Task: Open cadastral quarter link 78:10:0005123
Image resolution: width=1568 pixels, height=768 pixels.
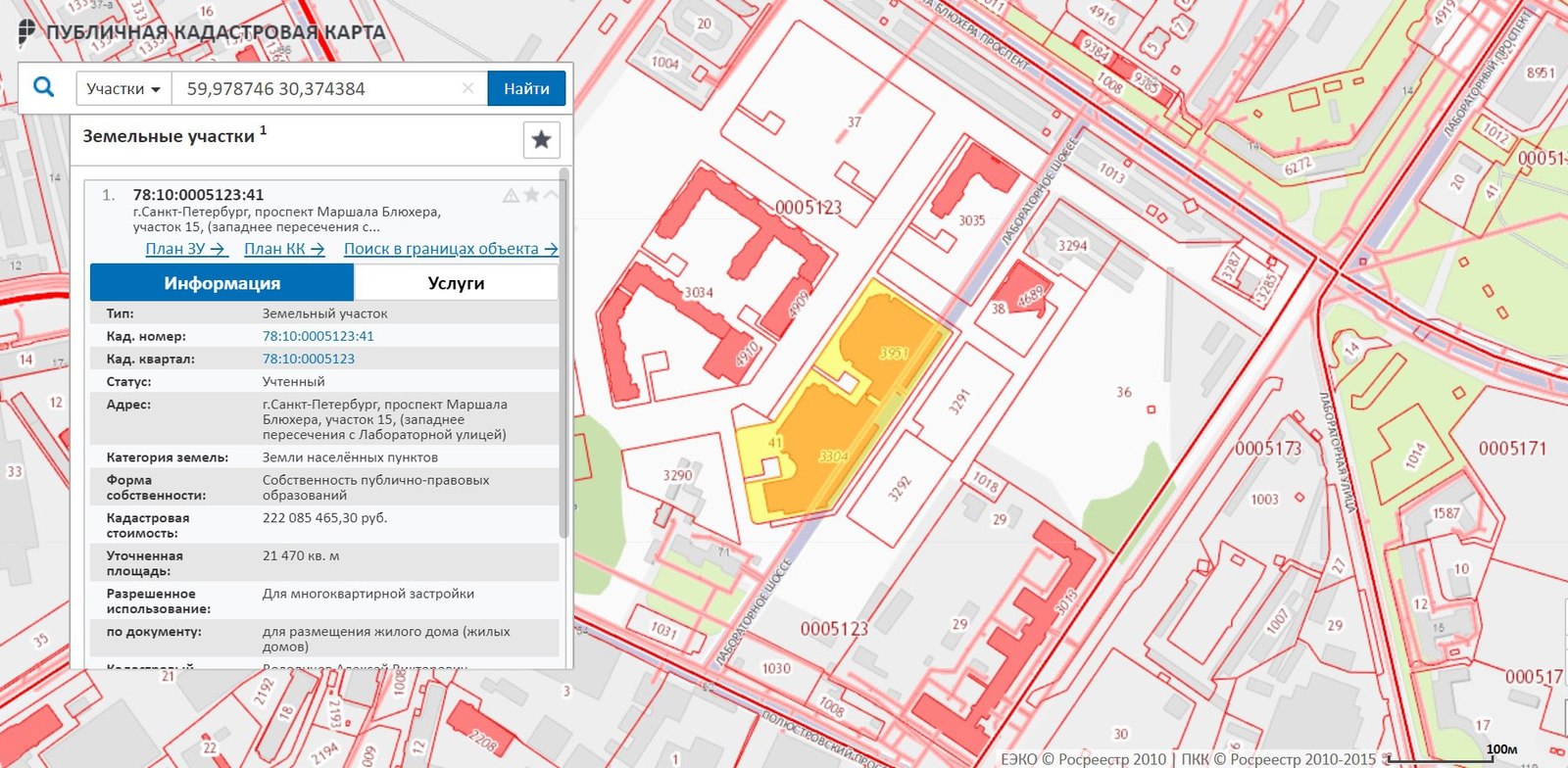Action: (x=308, y=359)
